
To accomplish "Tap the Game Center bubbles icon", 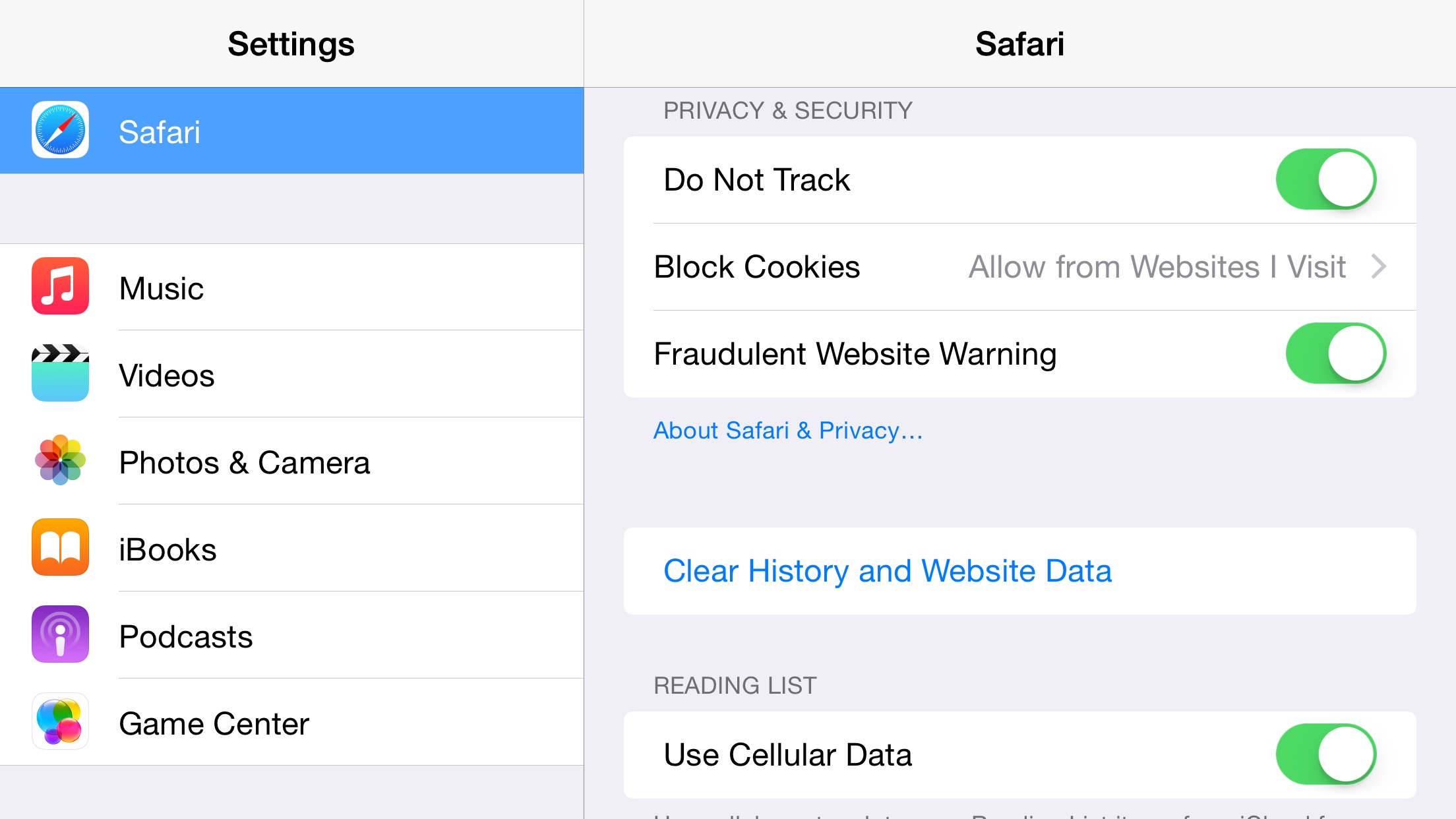I will [x=60, y=721].
